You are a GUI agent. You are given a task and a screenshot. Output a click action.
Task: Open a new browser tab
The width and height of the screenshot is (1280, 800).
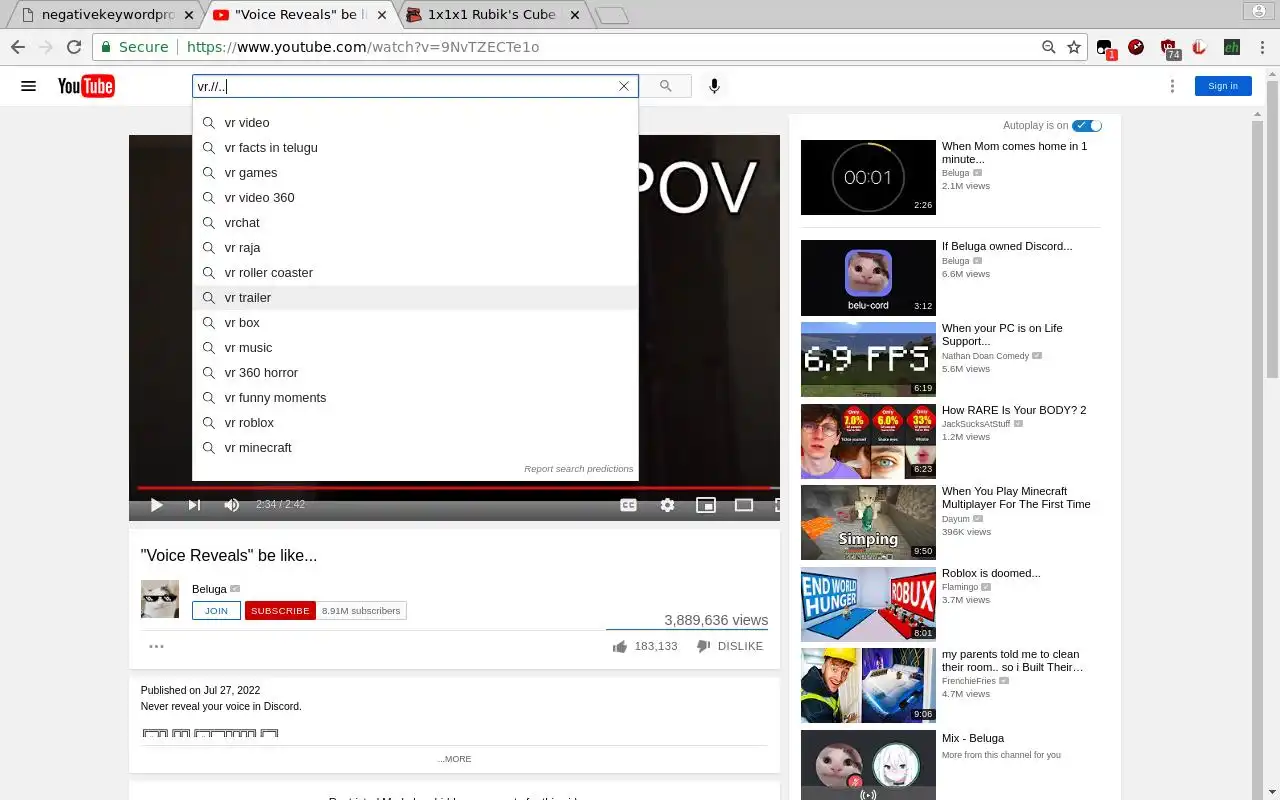click(611, 15)
